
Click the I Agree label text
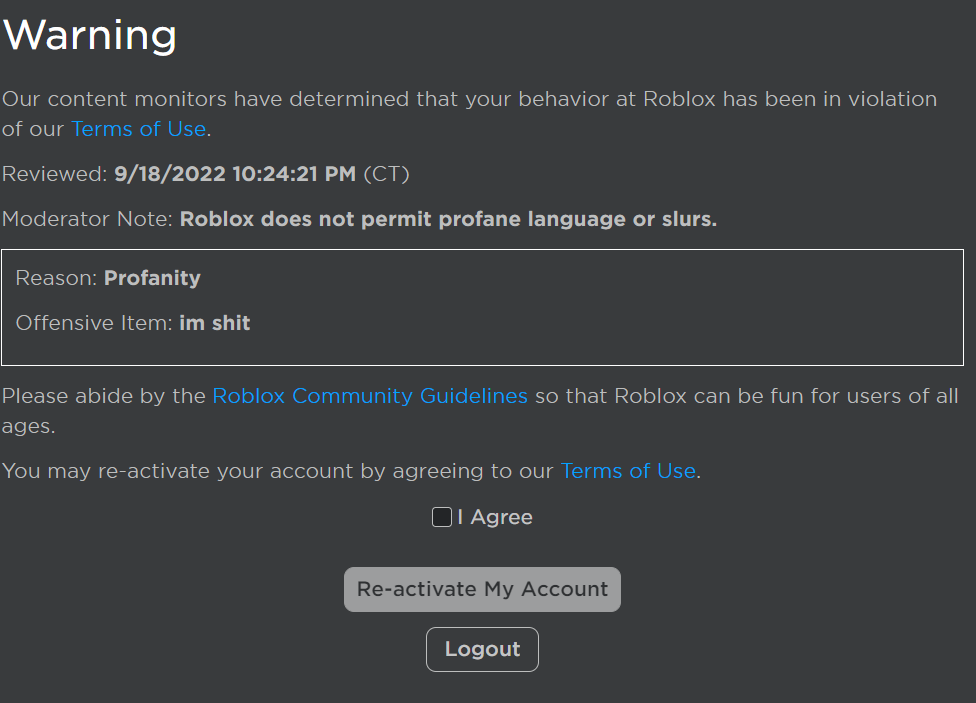click(x=495, y=517)
